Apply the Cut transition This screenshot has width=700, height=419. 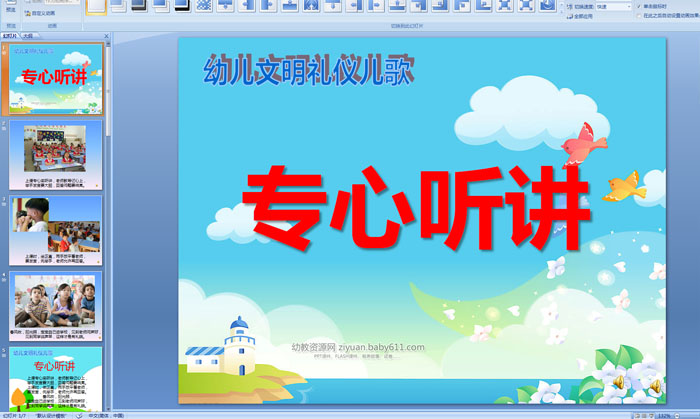(161, 5)
